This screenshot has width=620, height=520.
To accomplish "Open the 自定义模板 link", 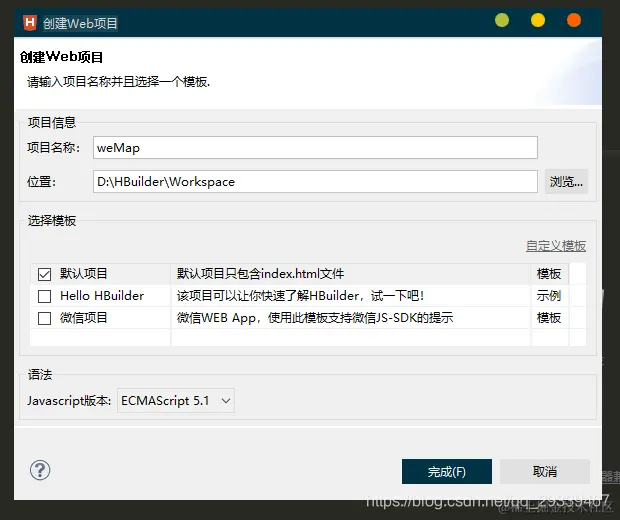I will coord(556,246).
